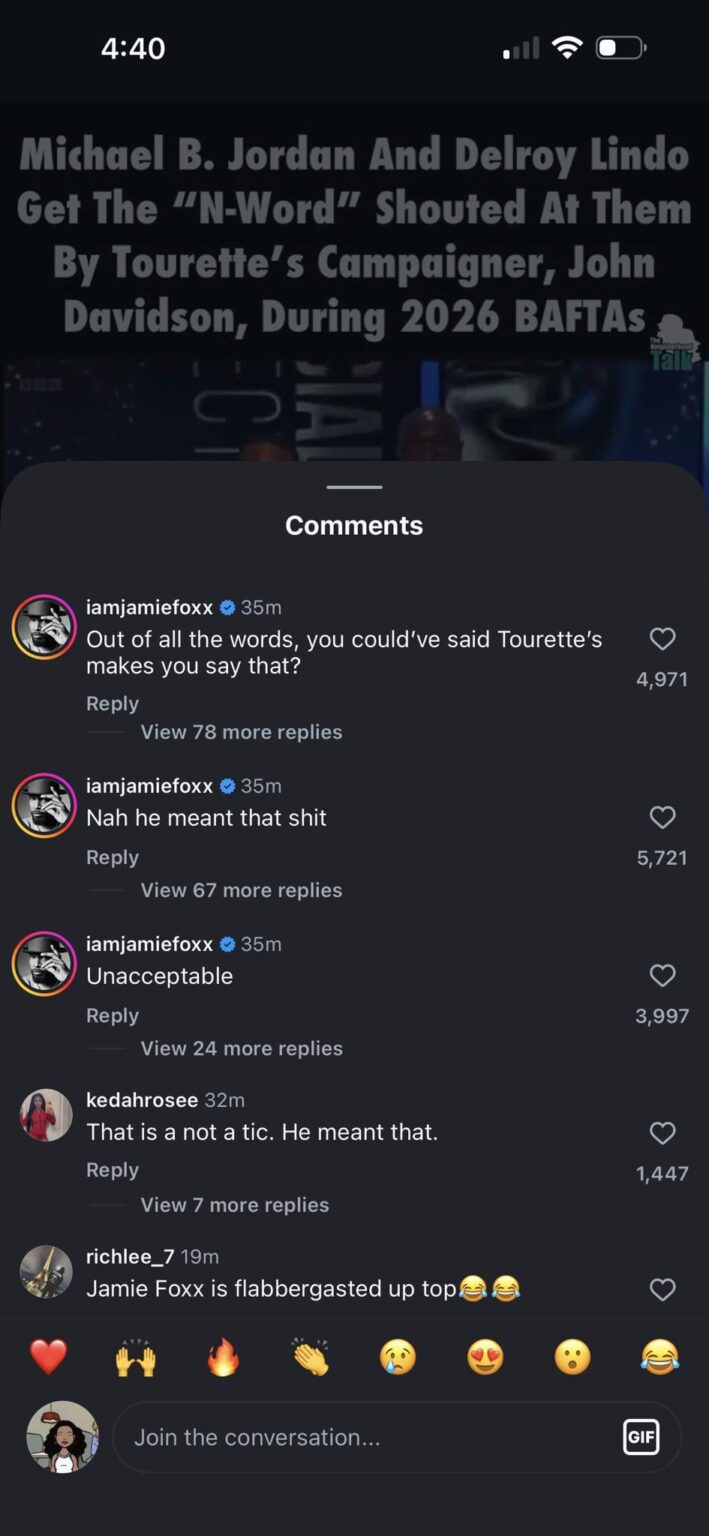Reply to the "Unacceptable" comment

tap(112, 1015)
